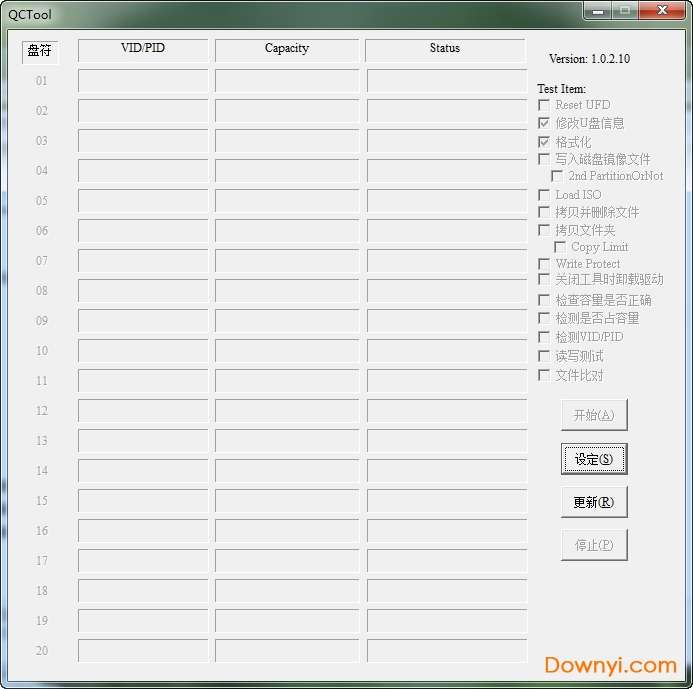
Task: Click drive slot number 07
Action: pos(42,261)
